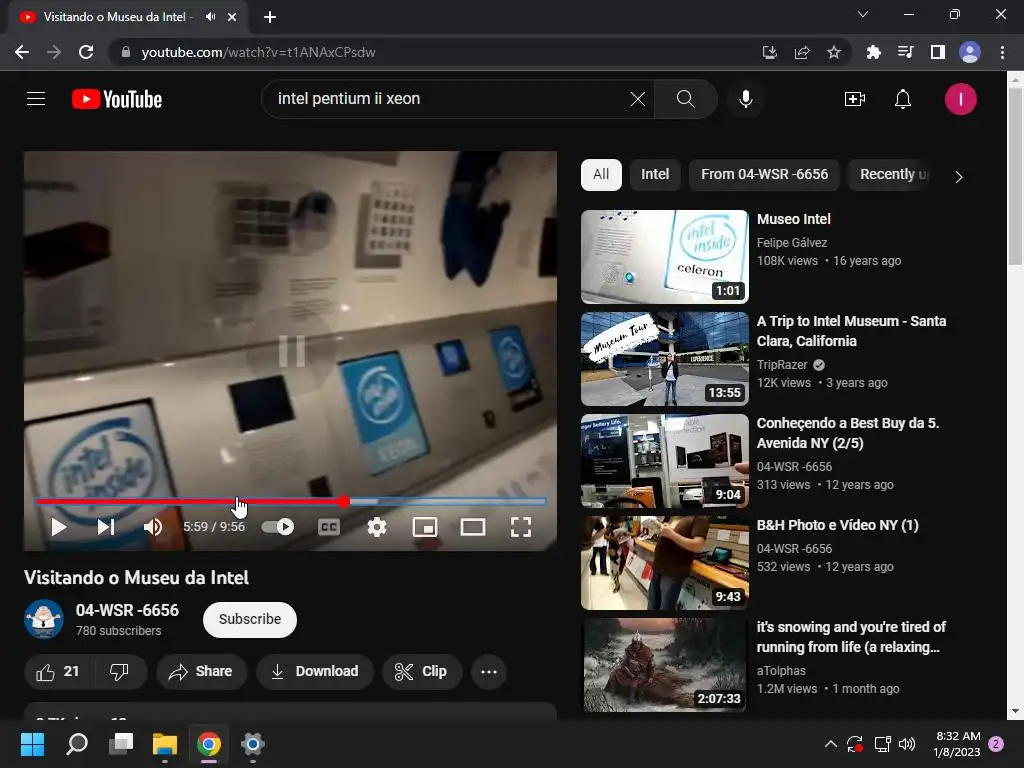The image size is (1024, 768).
Task: Enter full screen mode
Action: pos(520,527)
